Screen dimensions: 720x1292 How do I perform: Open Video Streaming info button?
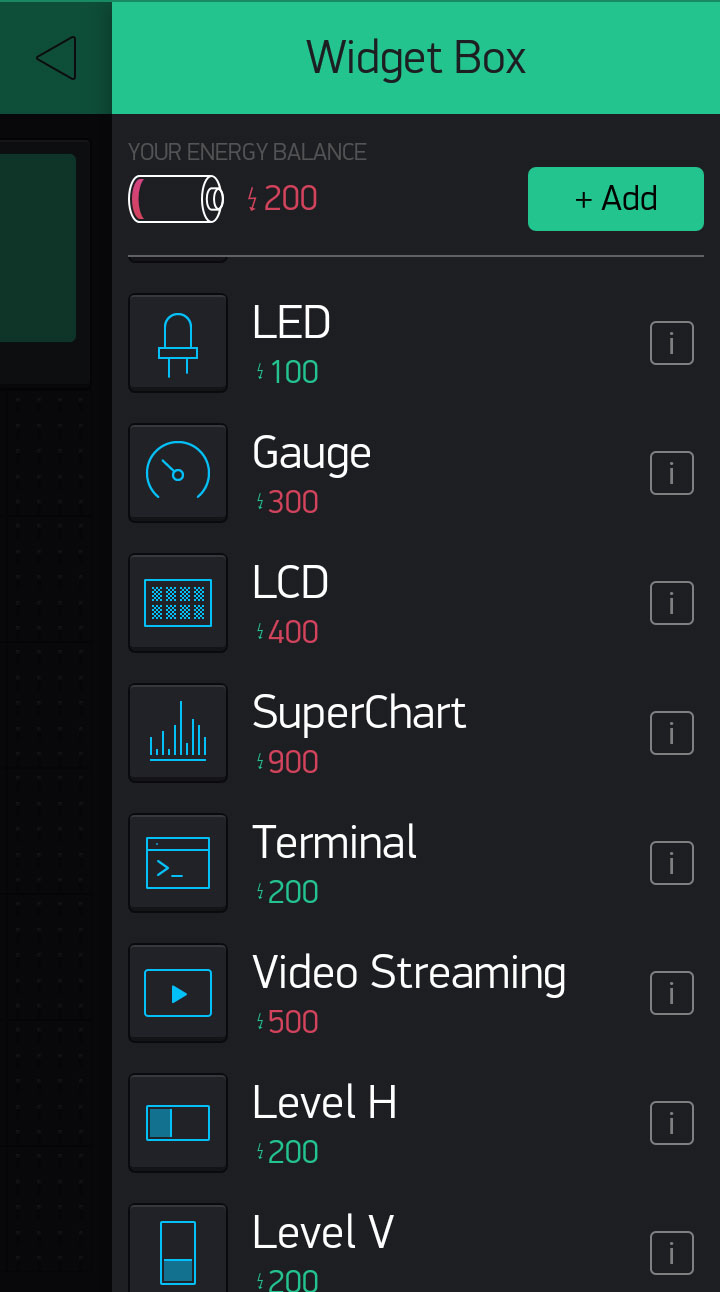click(671, 993)
